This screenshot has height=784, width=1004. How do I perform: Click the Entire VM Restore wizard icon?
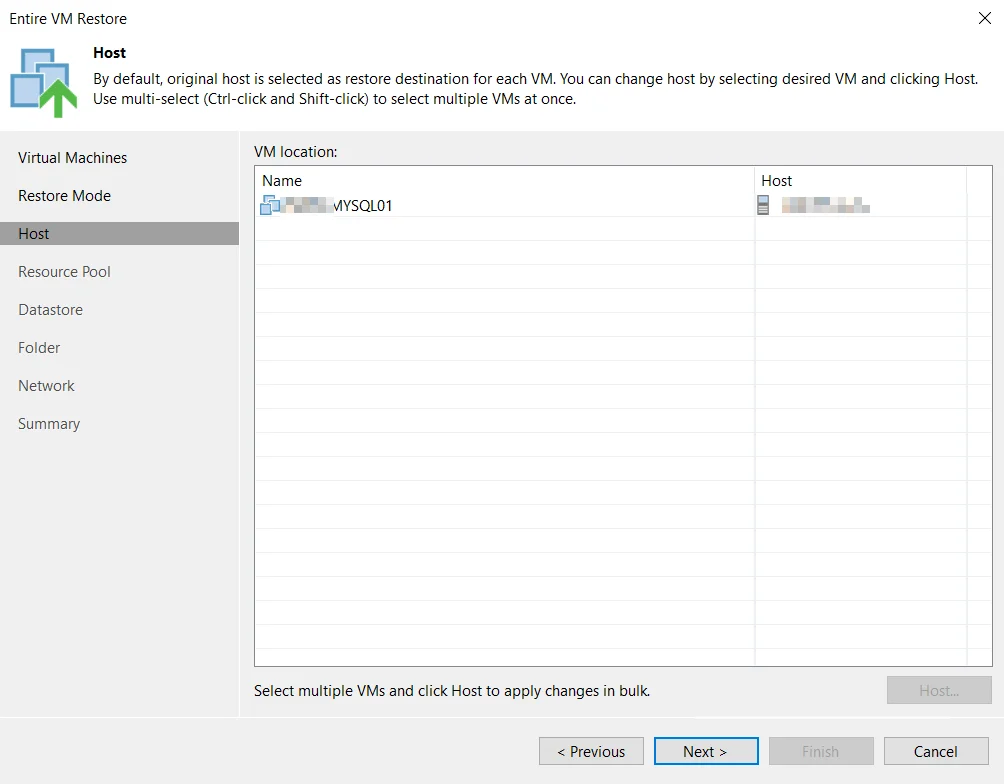[44, 83]
